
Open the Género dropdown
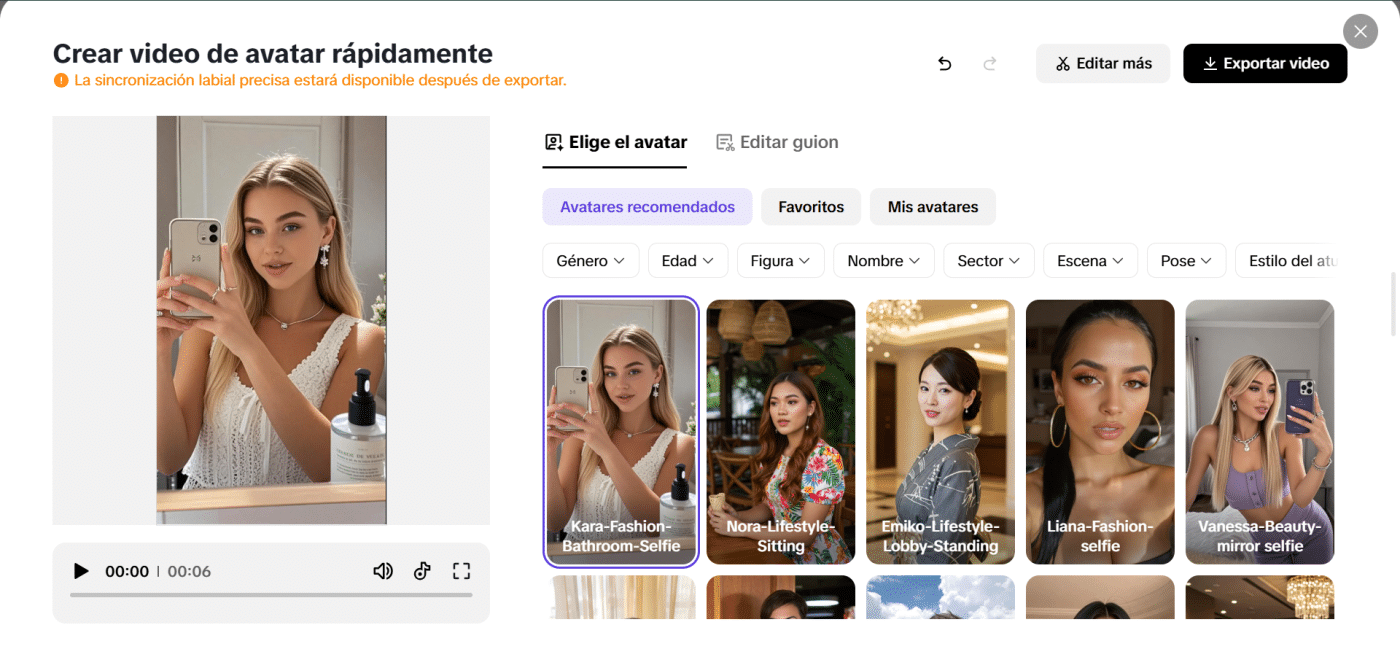[590, 260]
